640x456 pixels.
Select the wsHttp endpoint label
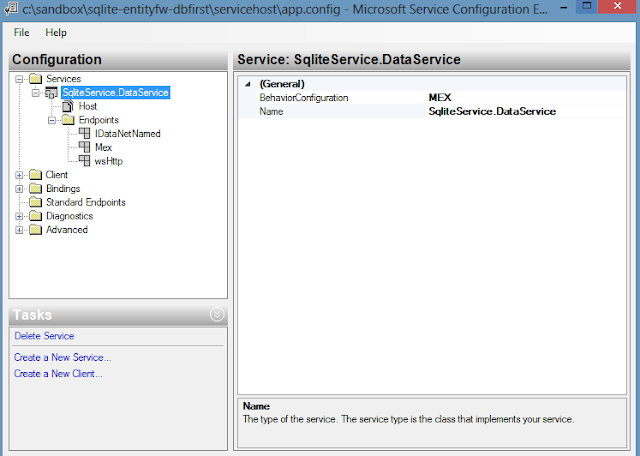109,161
